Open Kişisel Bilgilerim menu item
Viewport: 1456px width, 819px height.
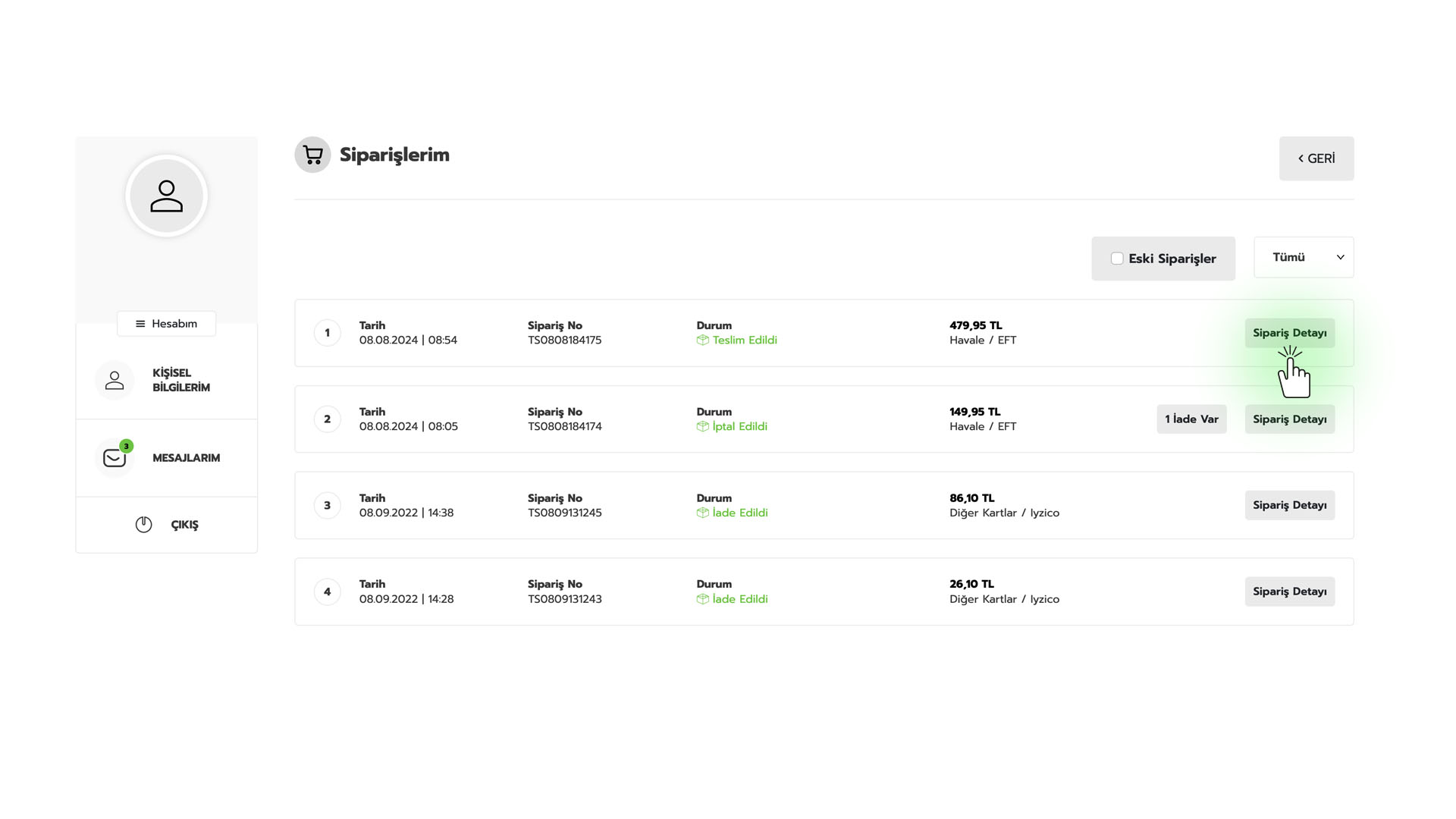click(181, 380)
